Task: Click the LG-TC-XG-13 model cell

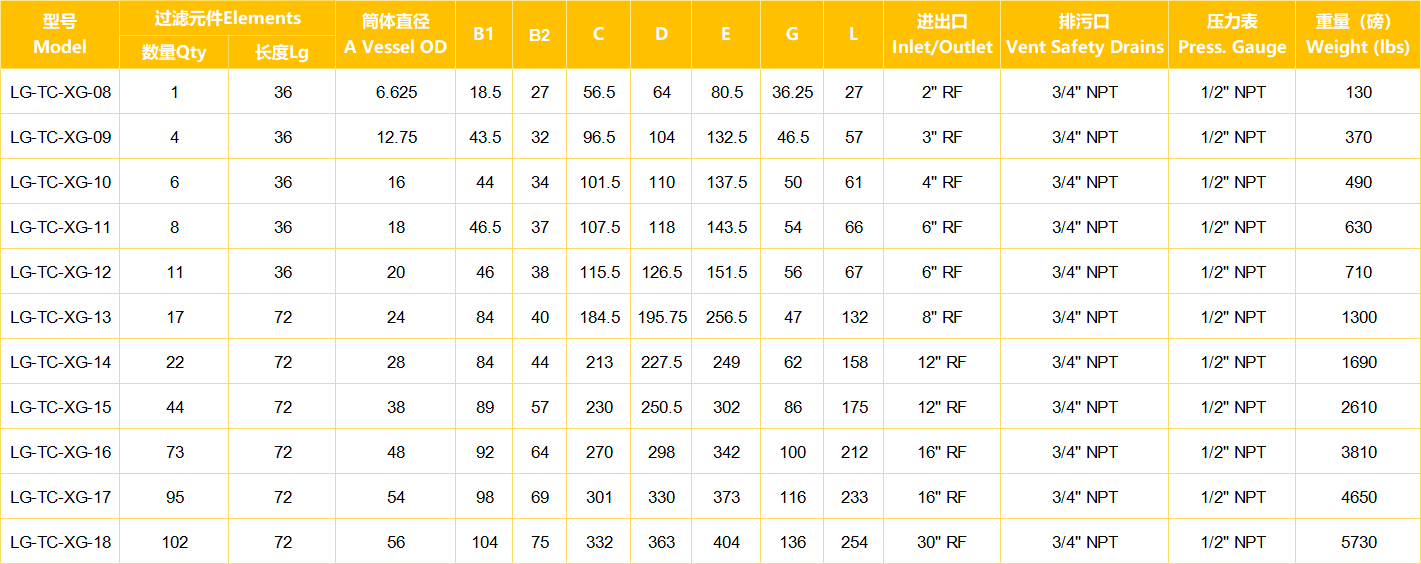Action: click(60, 317)
